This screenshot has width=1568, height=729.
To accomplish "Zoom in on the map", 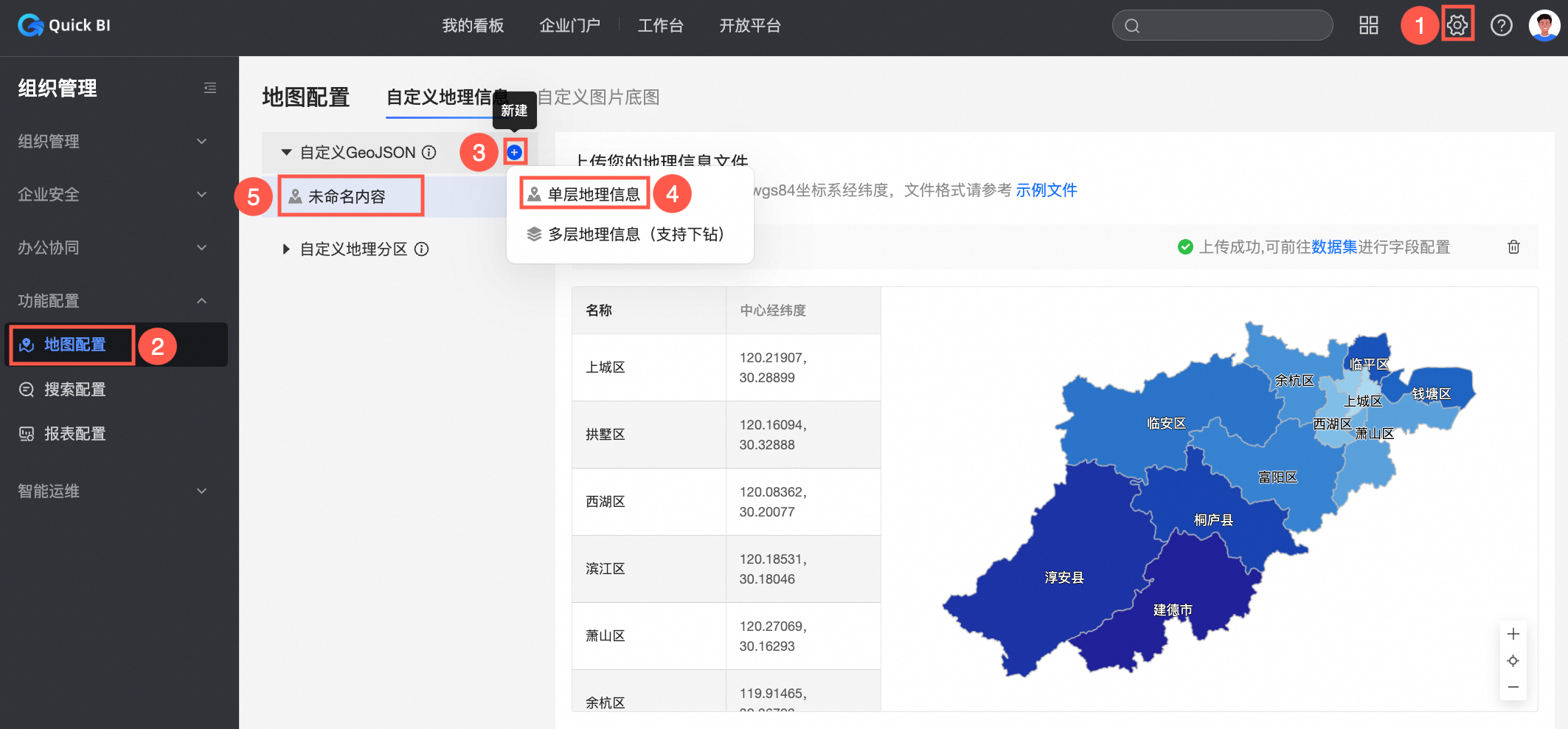I will pyautogui.click(x=1513, y=634).
